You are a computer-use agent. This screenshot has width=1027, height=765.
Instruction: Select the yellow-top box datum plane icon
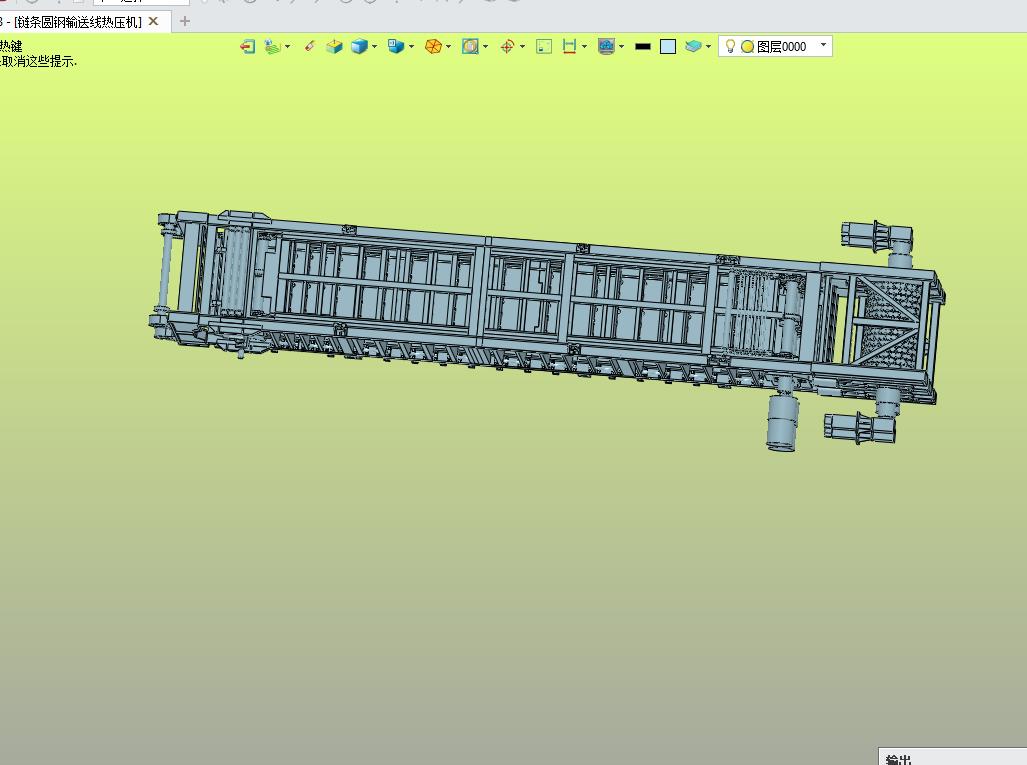(334, 47)
